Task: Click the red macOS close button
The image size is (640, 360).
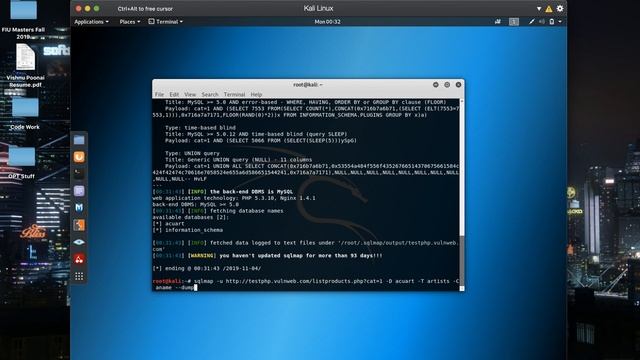Action: [x=78, y=8]
